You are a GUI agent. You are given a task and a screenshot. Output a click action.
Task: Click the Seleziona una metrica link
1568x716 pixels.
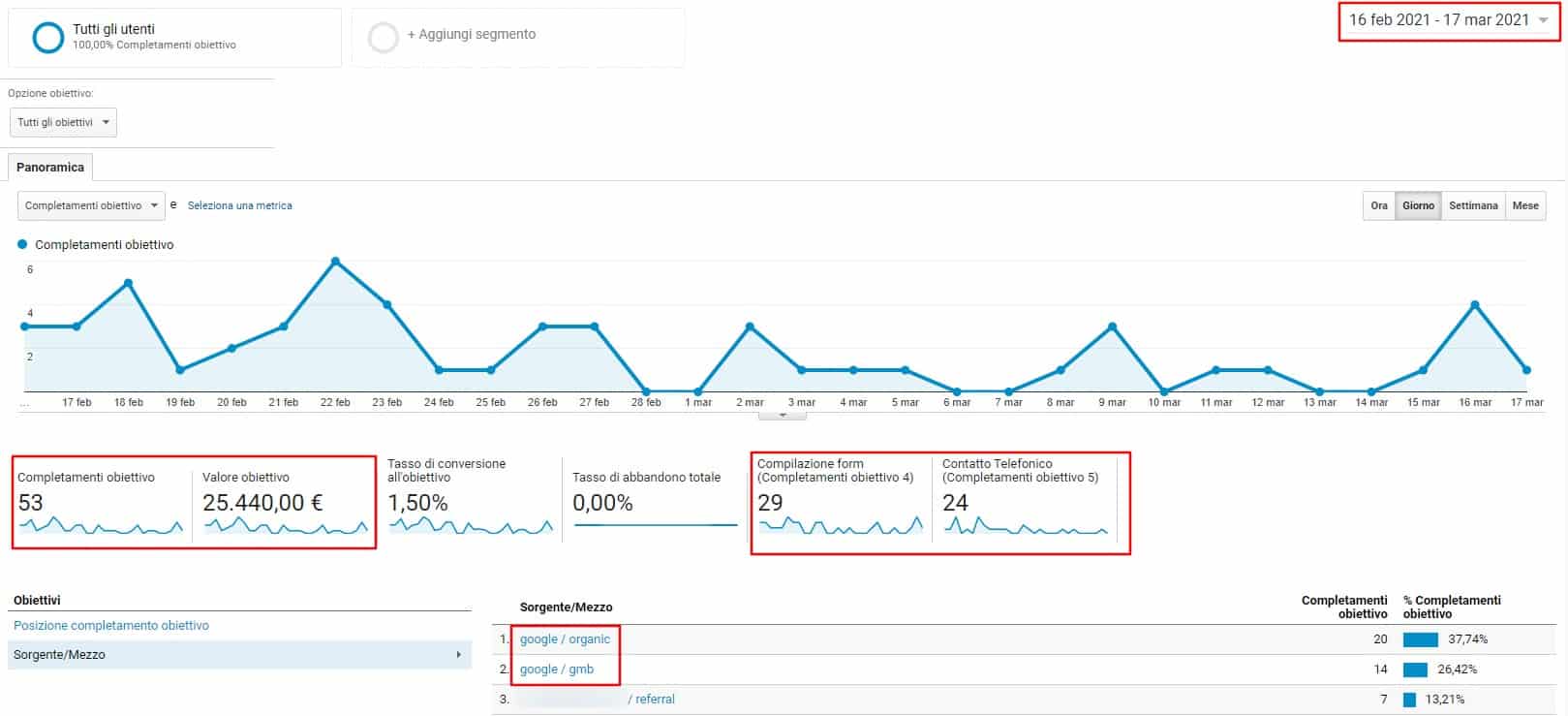[x=239, y=205]
